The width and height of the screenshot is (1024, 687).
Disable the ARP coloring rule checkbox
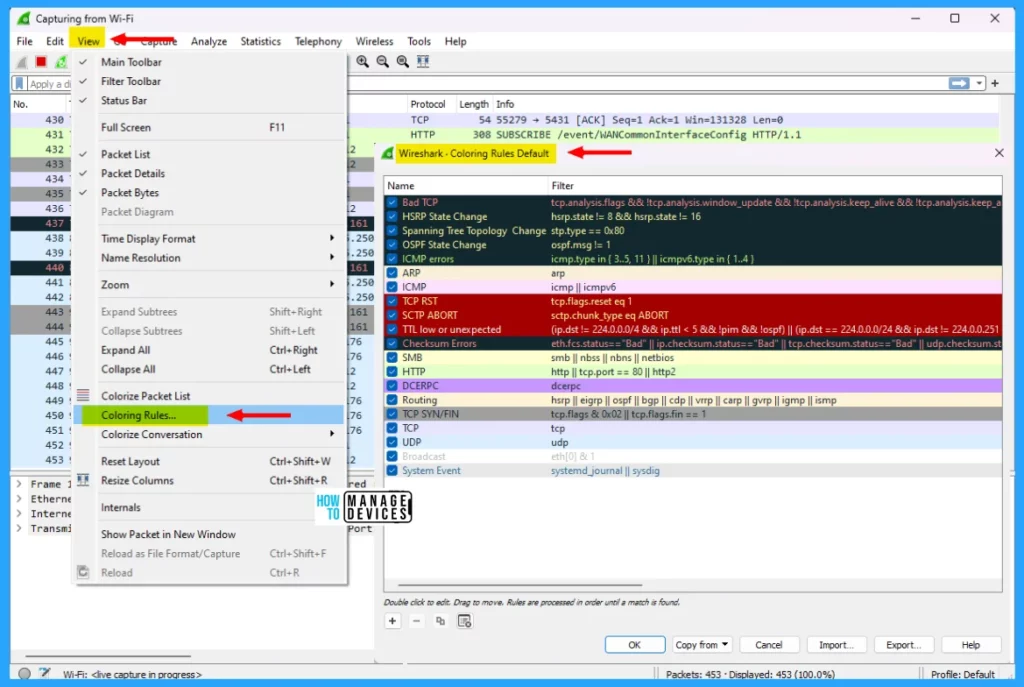click(x=392, y=273)
